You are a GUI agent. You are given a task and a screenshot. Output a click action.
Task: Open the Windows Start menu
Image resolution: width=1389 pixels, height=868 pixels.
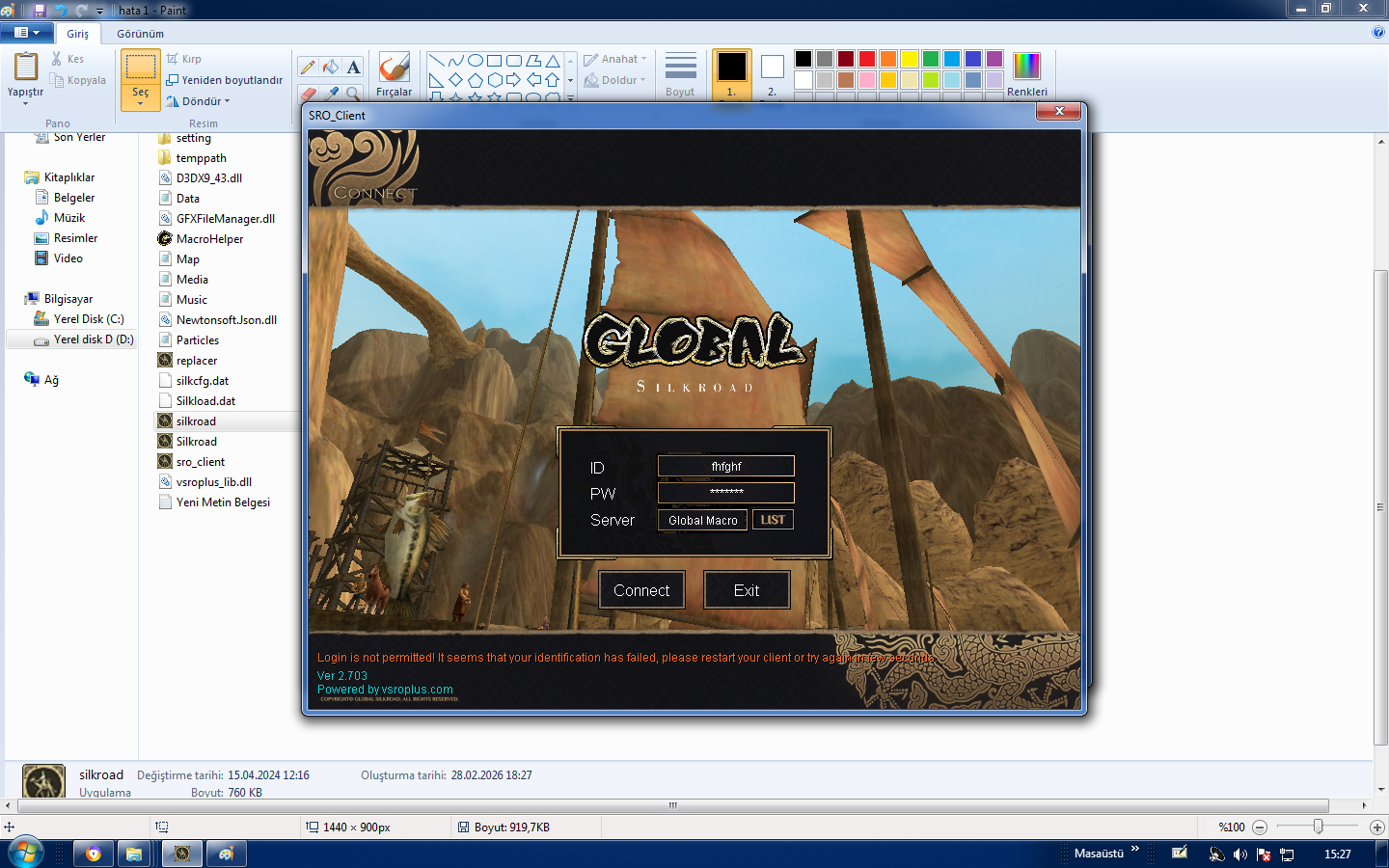point(25,854)
